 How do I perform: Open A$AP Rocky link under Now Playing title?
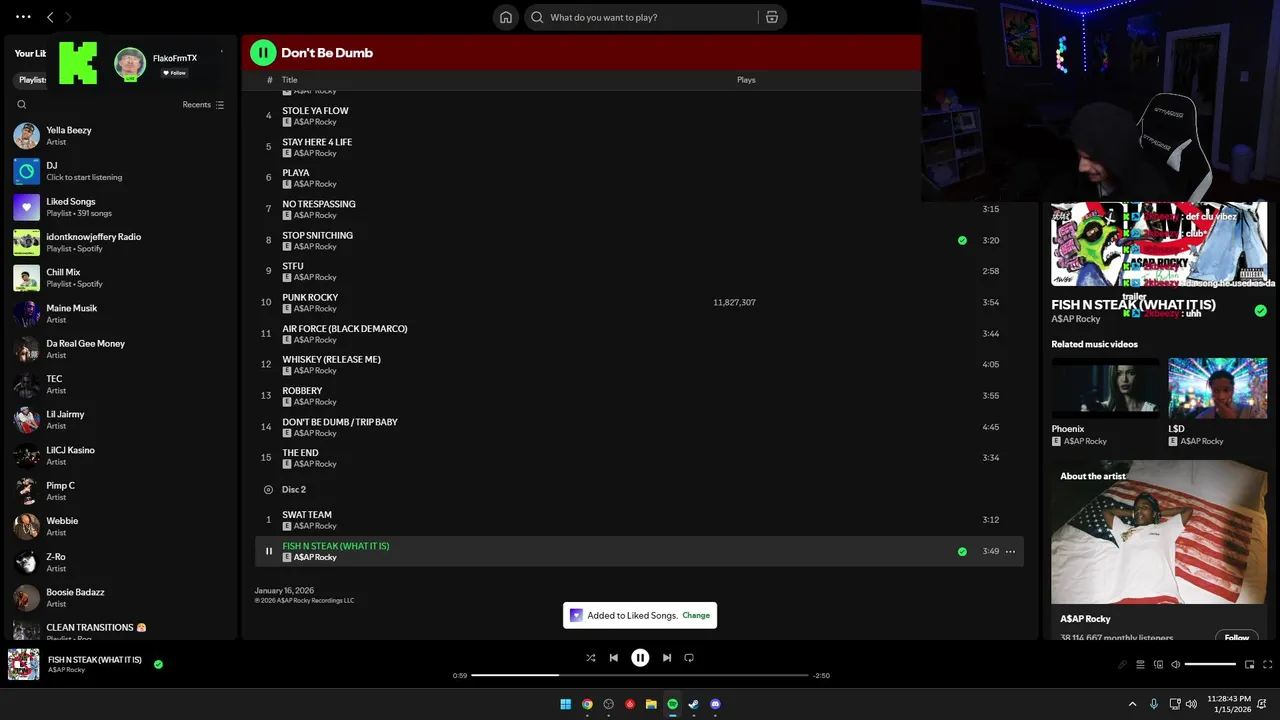(1075, 319)
